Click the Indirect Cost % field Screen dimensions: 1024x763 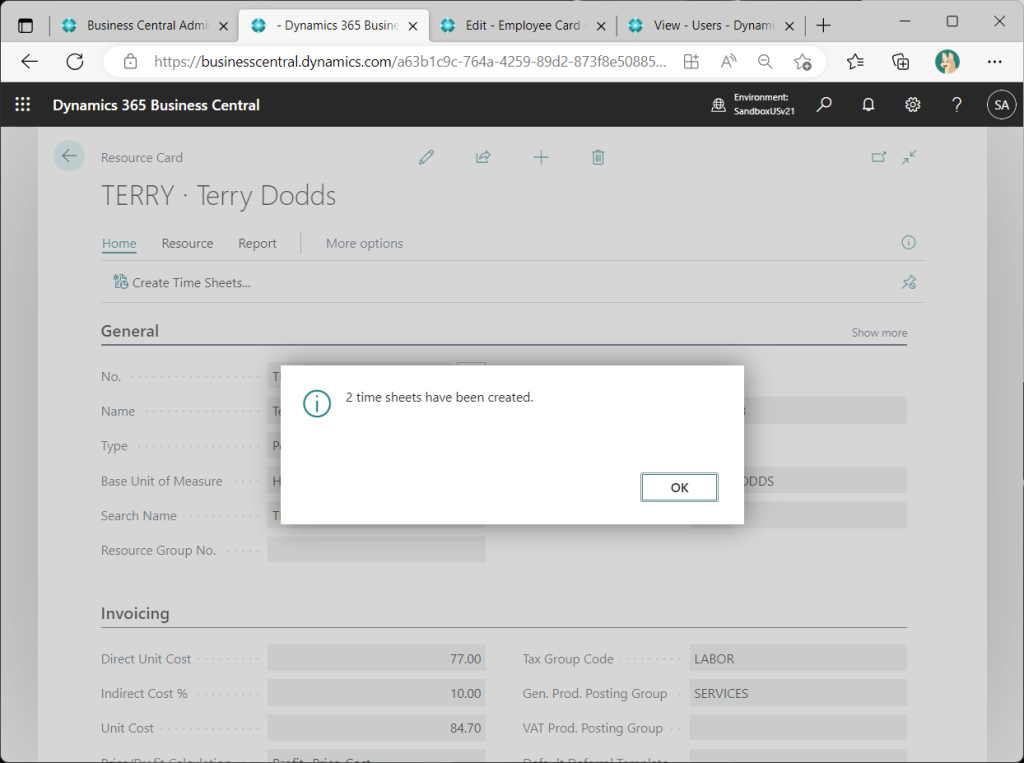pyautogui.click(x=376, y=693)
